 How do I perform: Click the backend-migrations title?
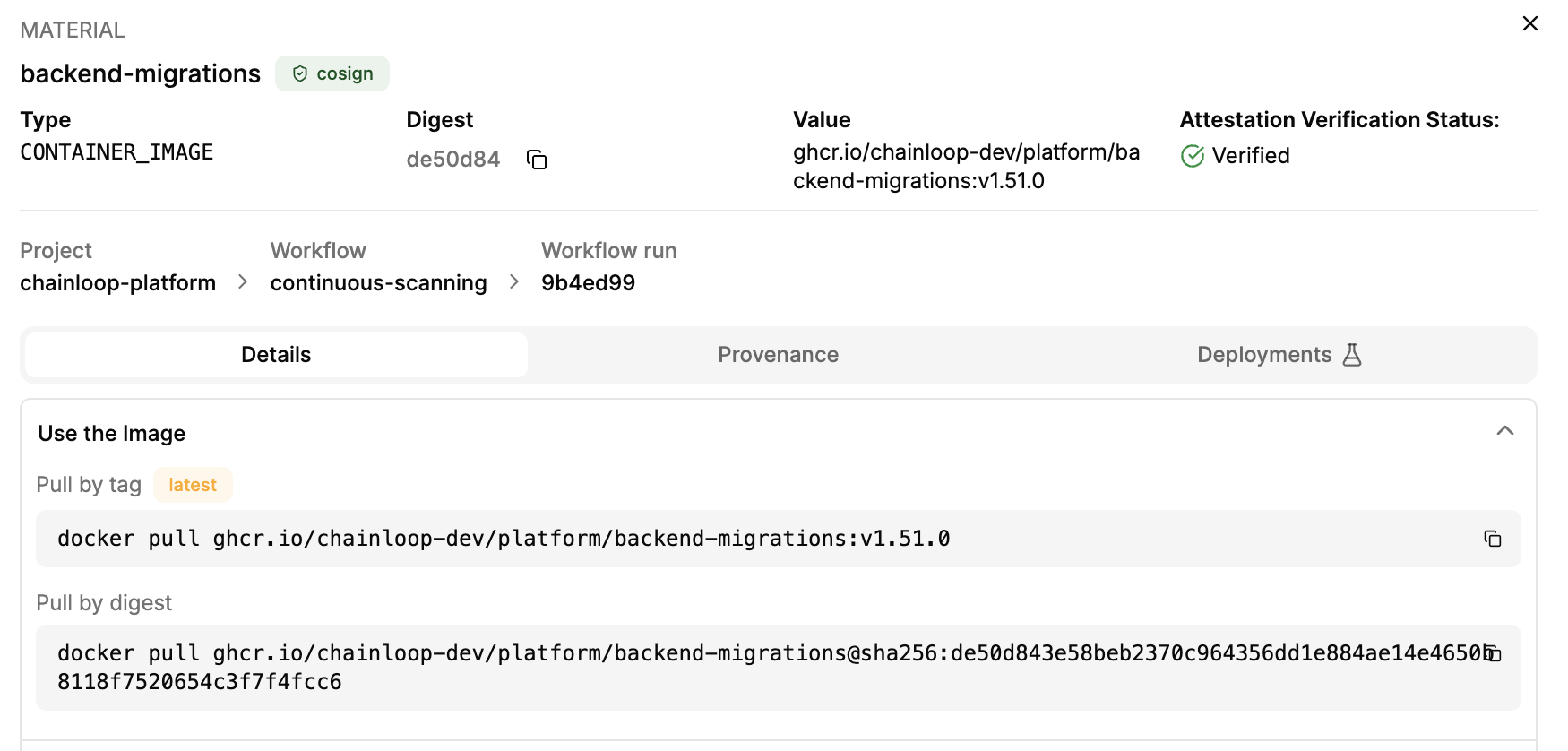(140, 73)
